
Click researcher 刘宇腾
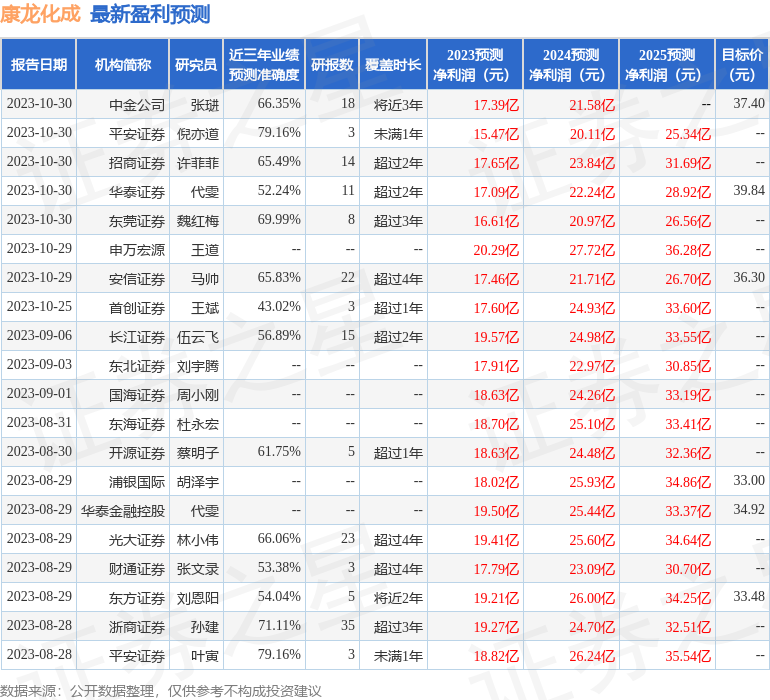[197, 365]
